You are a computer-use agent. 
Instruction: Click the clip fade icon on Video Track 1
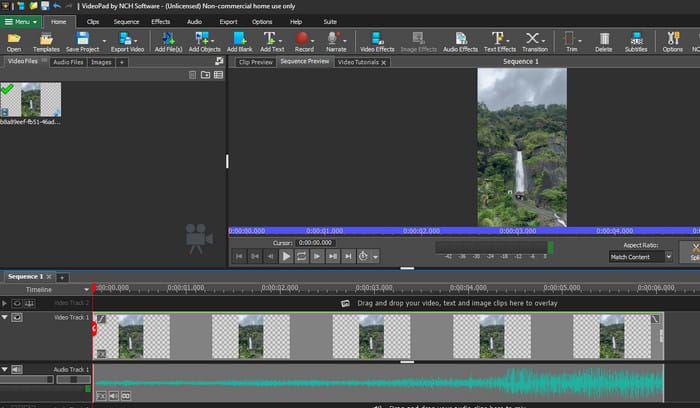pyautogui.click(x=101, y=319)
